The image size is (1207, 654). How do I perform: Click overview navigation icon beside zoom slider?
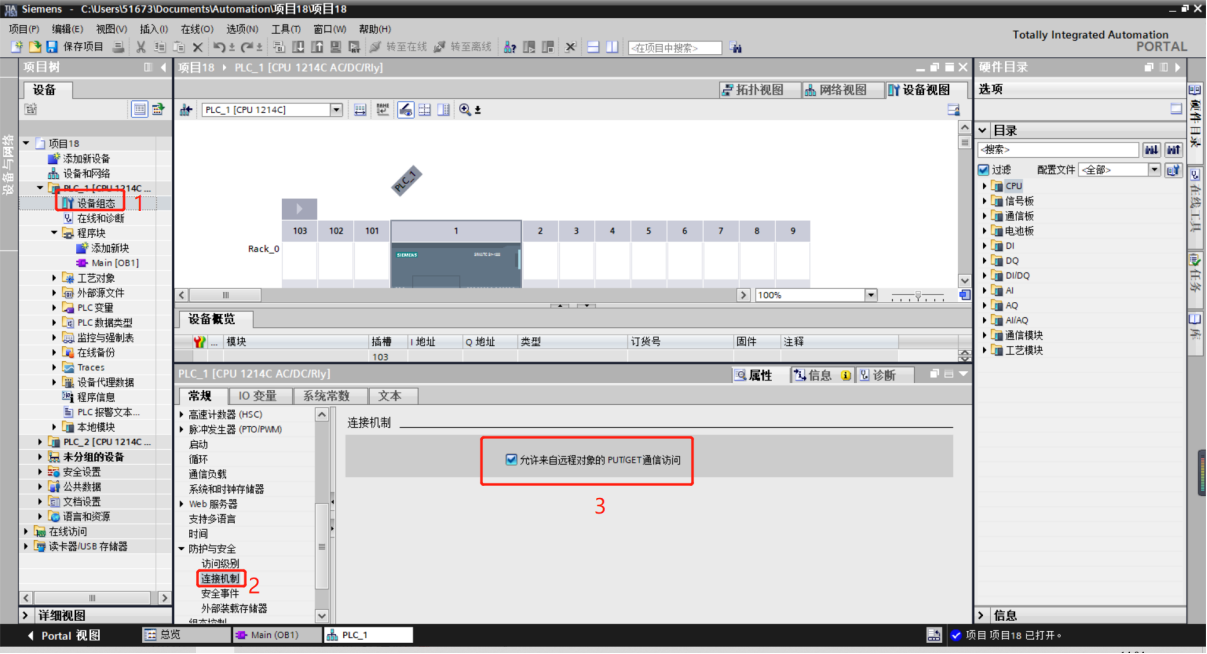pyautogui.click(x=964, y=295)
